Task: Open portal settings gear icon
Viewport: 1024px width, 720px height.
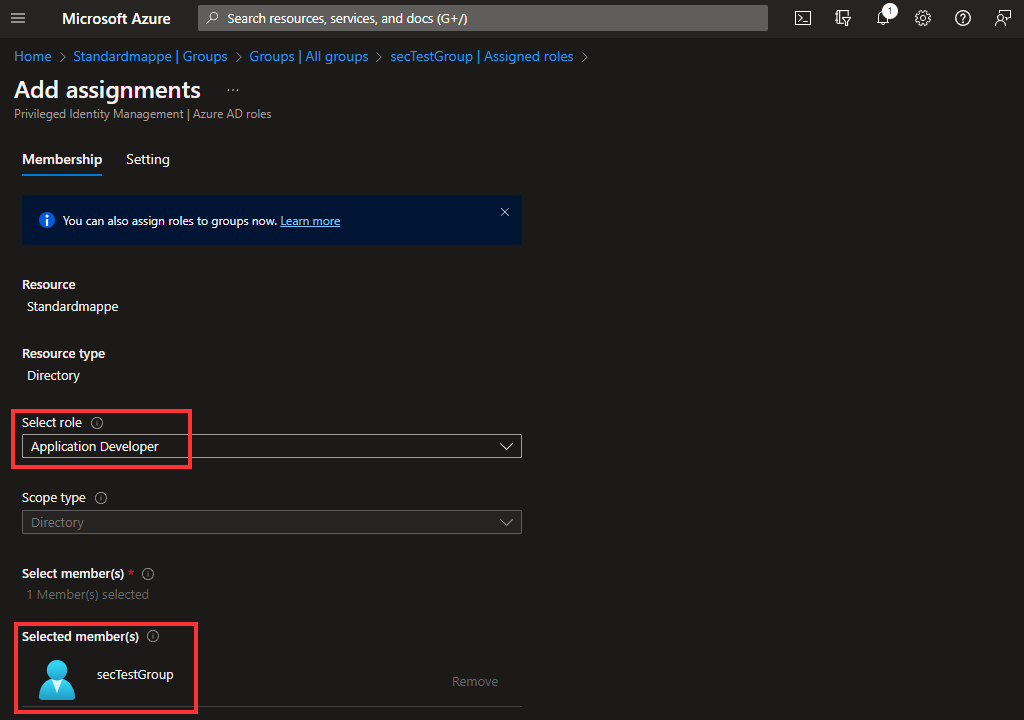Action: (x=923, y=18)
